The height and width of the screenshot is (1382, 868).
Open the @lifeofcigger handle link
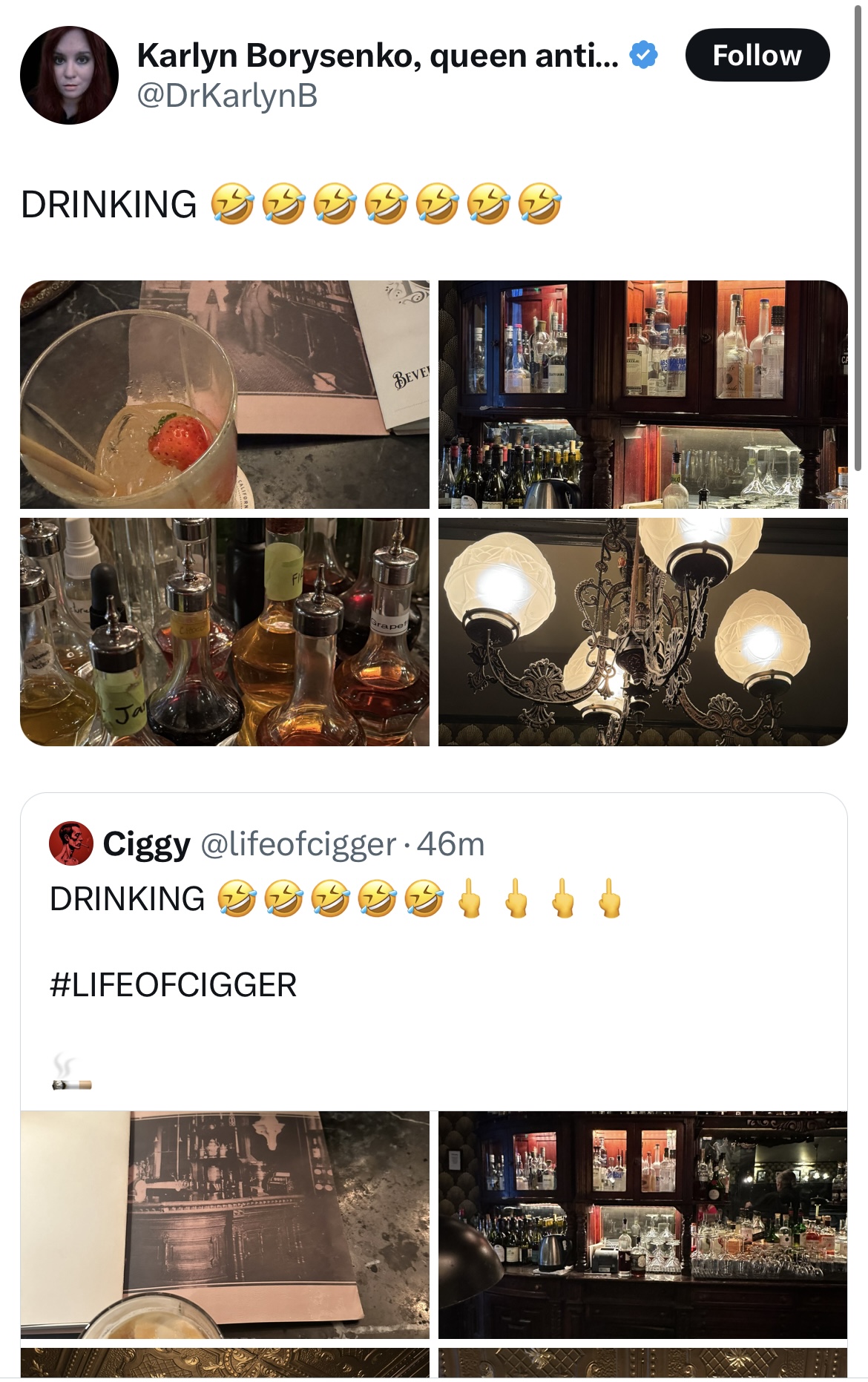tap(299, 843)
